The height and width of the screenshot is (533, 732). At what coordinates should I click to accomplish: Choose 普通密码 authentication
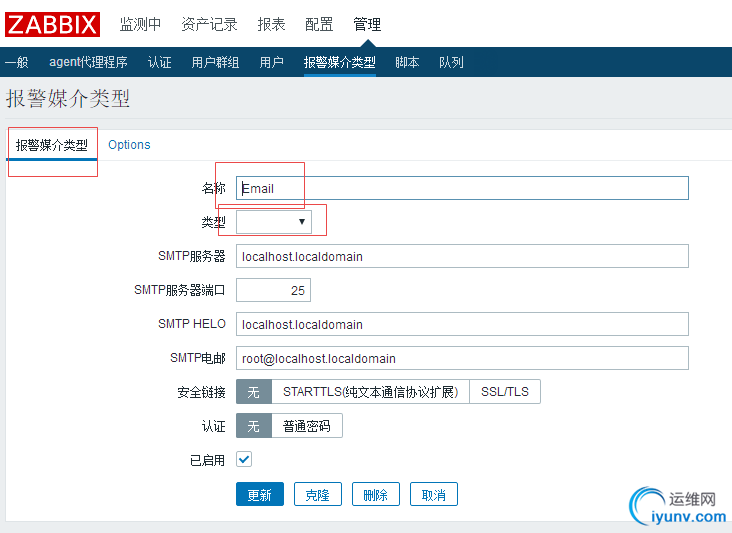tap(307, 426)
